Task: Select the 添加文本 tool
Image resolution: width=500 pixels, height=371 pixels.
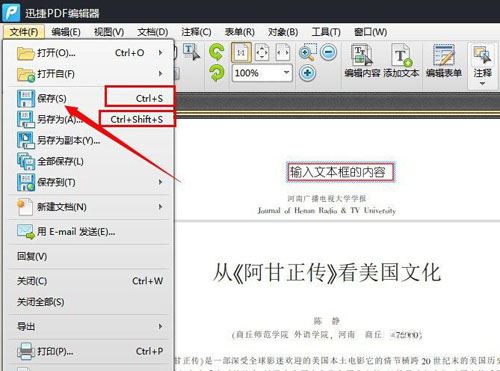Action: (x=401, y=61)
